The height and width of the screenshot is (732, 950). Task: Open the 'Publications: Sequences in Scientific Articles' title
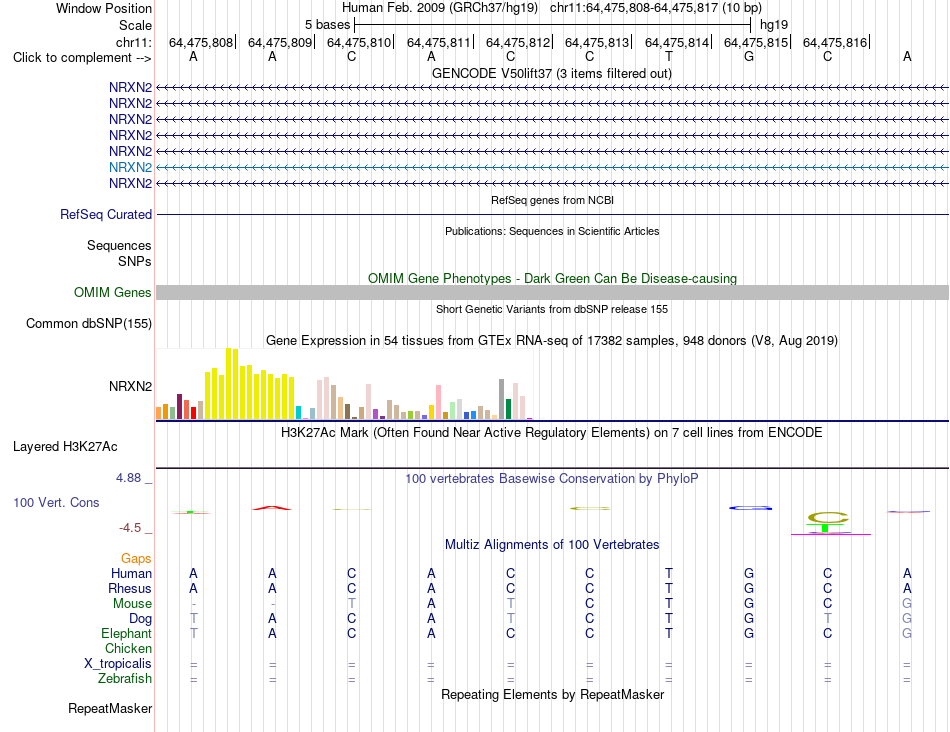[x=552, y=231]
